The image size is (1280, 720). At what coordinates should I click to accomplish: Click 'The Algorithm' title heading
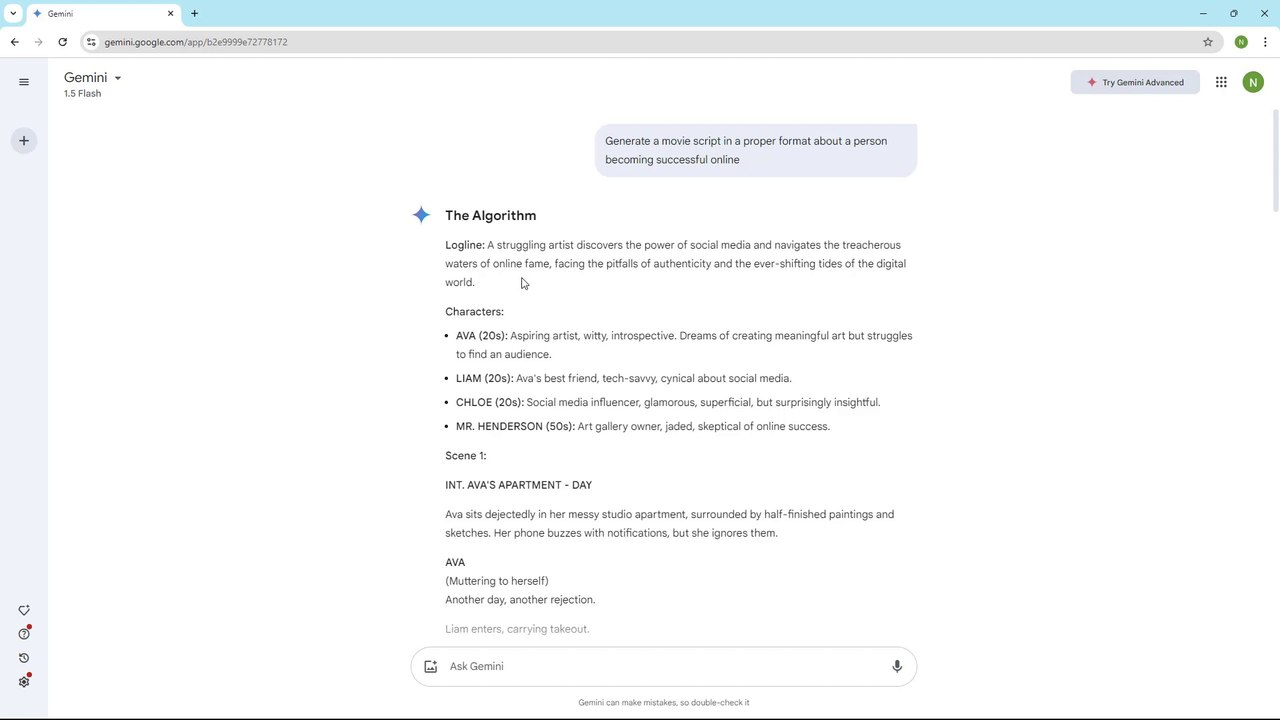click(490, 215)
